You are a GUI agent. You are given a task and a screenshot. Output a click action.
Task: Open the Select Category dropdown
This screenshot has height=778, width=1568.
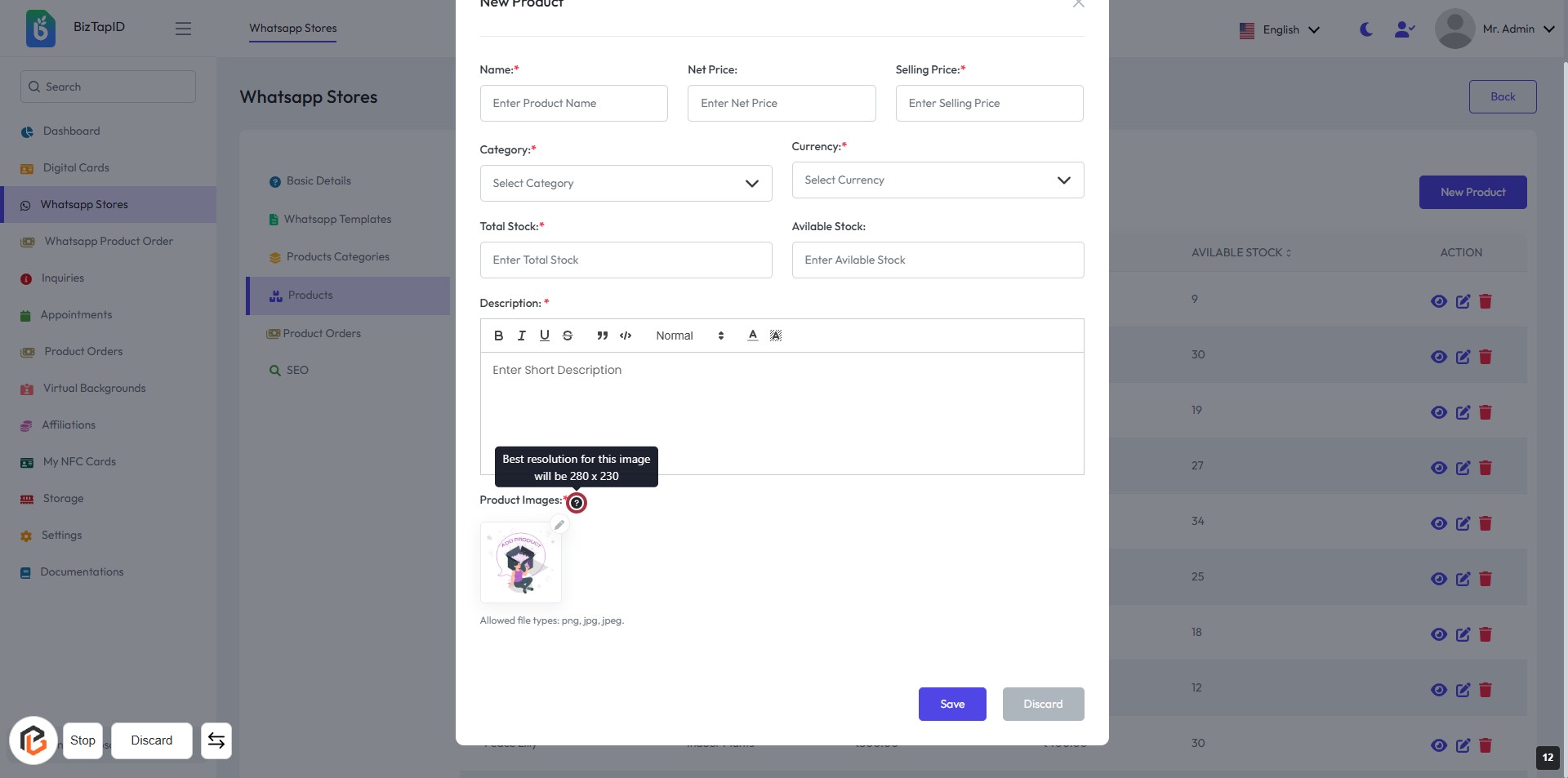(x=626, y=184)
